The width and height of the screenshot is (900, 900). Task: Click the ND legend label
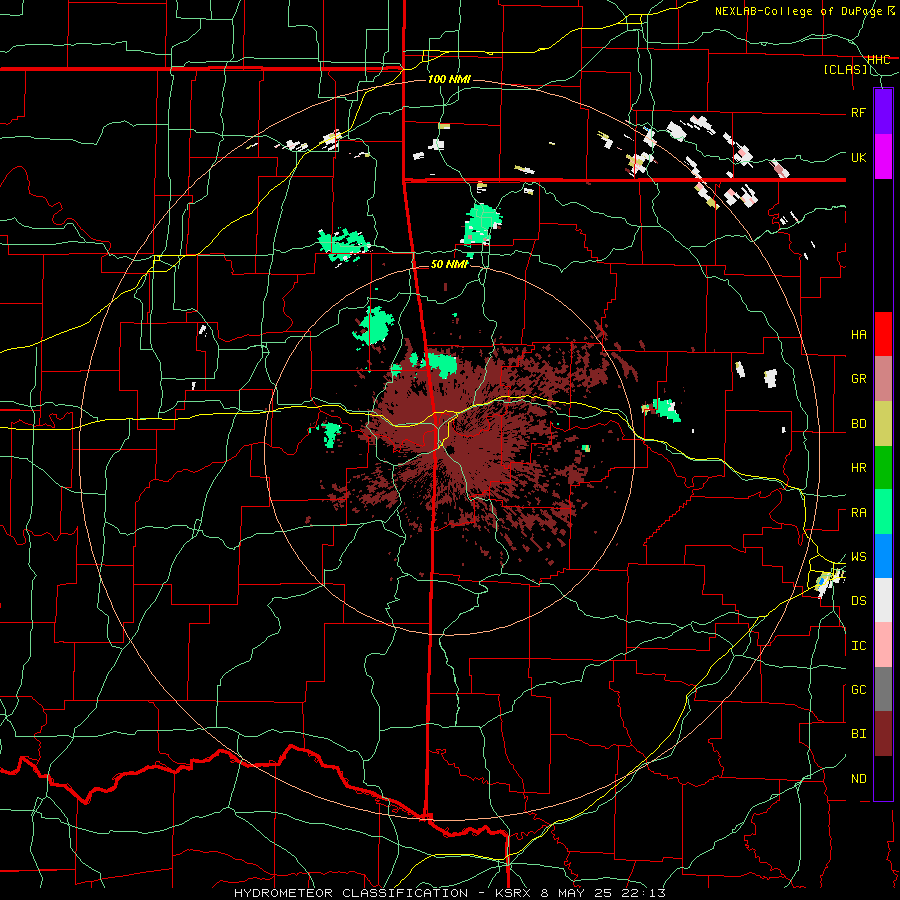pos(858,779)
